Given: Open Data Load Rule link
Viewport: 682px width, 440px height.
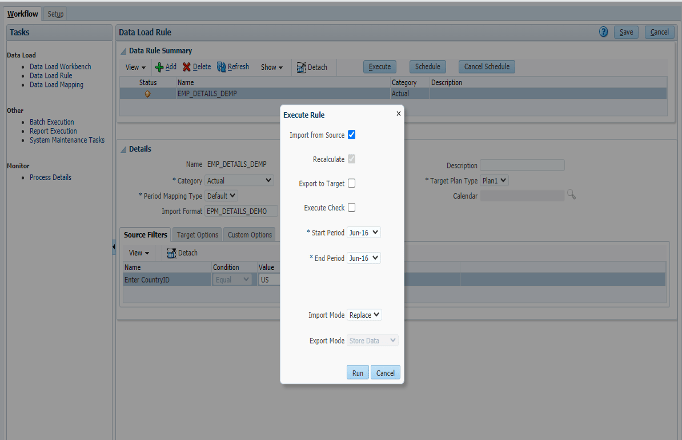Looking at the screenshot, I should [x=51, y=76].
